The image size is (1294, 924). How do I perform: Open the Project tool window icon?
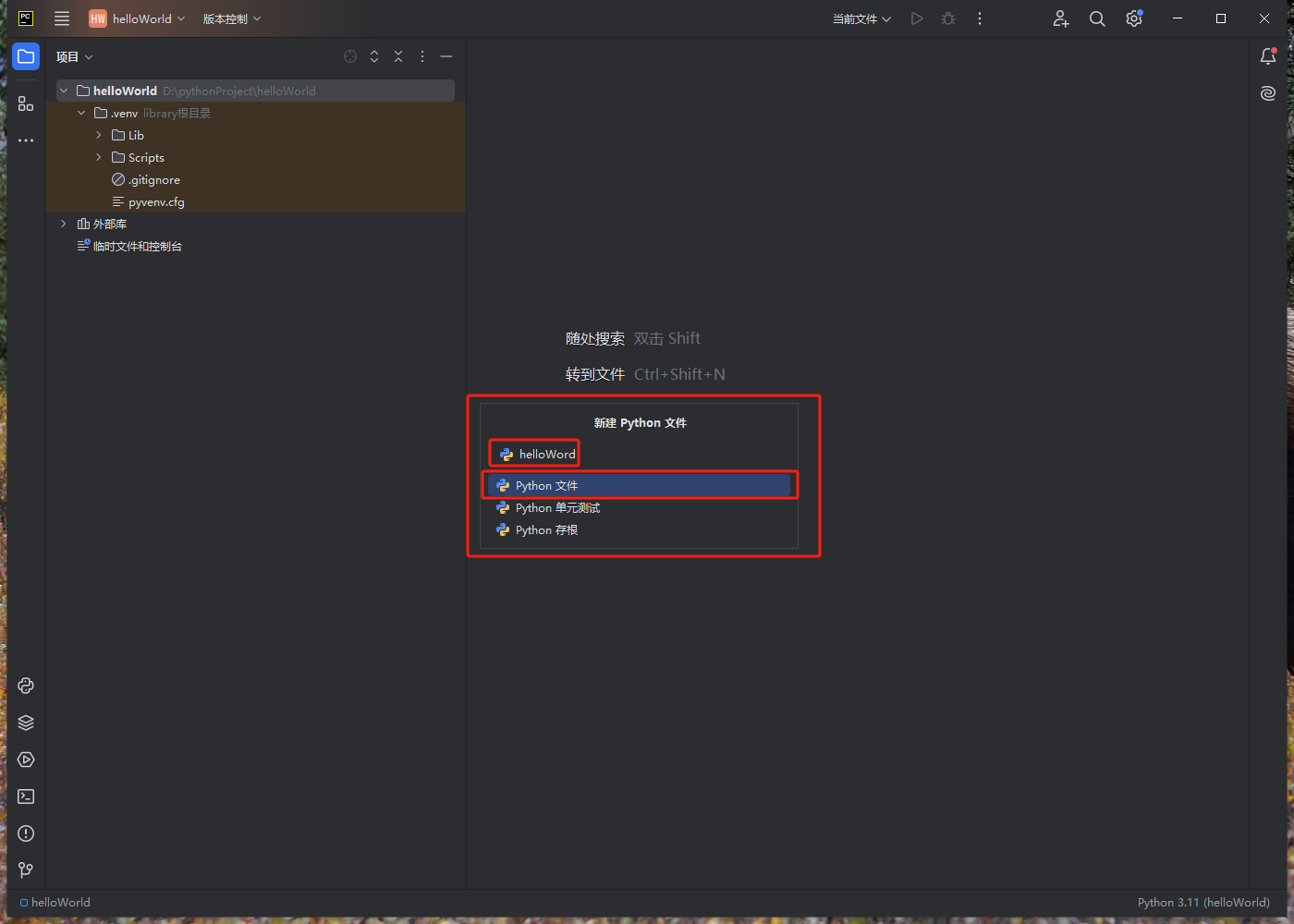coord(26,56)
